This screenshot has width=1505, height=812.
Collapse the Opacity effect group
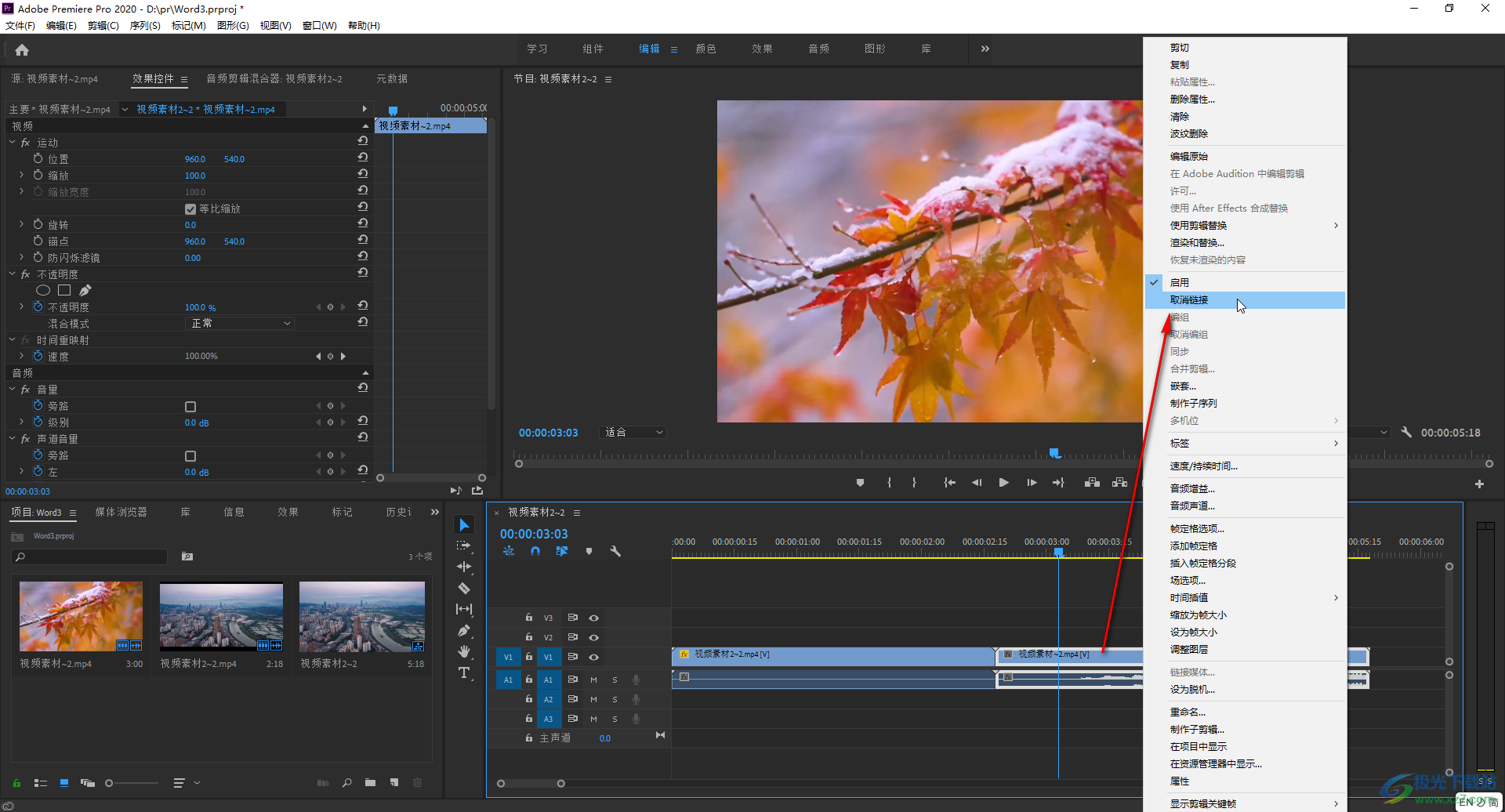(12, 274)
